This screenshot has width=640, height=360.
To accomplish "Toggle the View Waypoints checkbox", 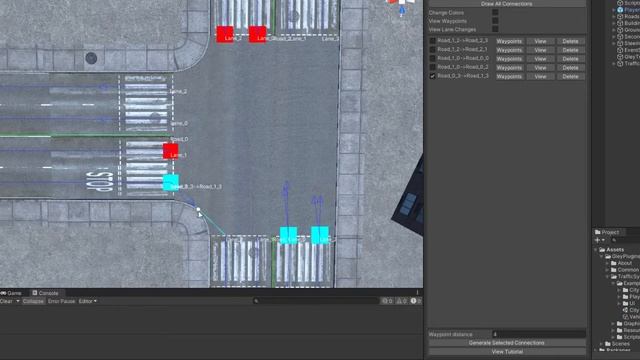I will tap(495, 21).
